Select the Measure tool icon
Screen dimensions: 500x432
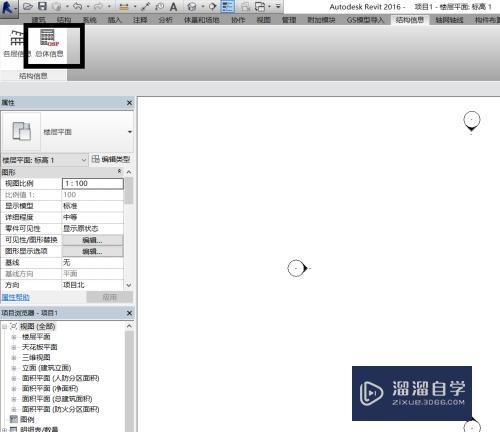pyautogui.click(x=124, y=7)
